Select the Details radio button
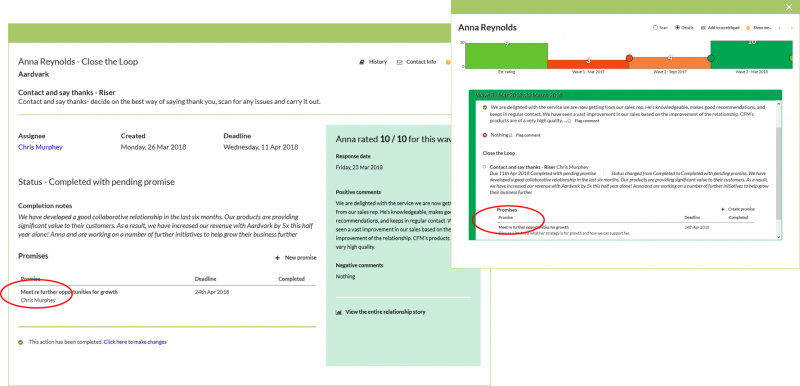Viewport: 800px width, 386px height. 678,28
